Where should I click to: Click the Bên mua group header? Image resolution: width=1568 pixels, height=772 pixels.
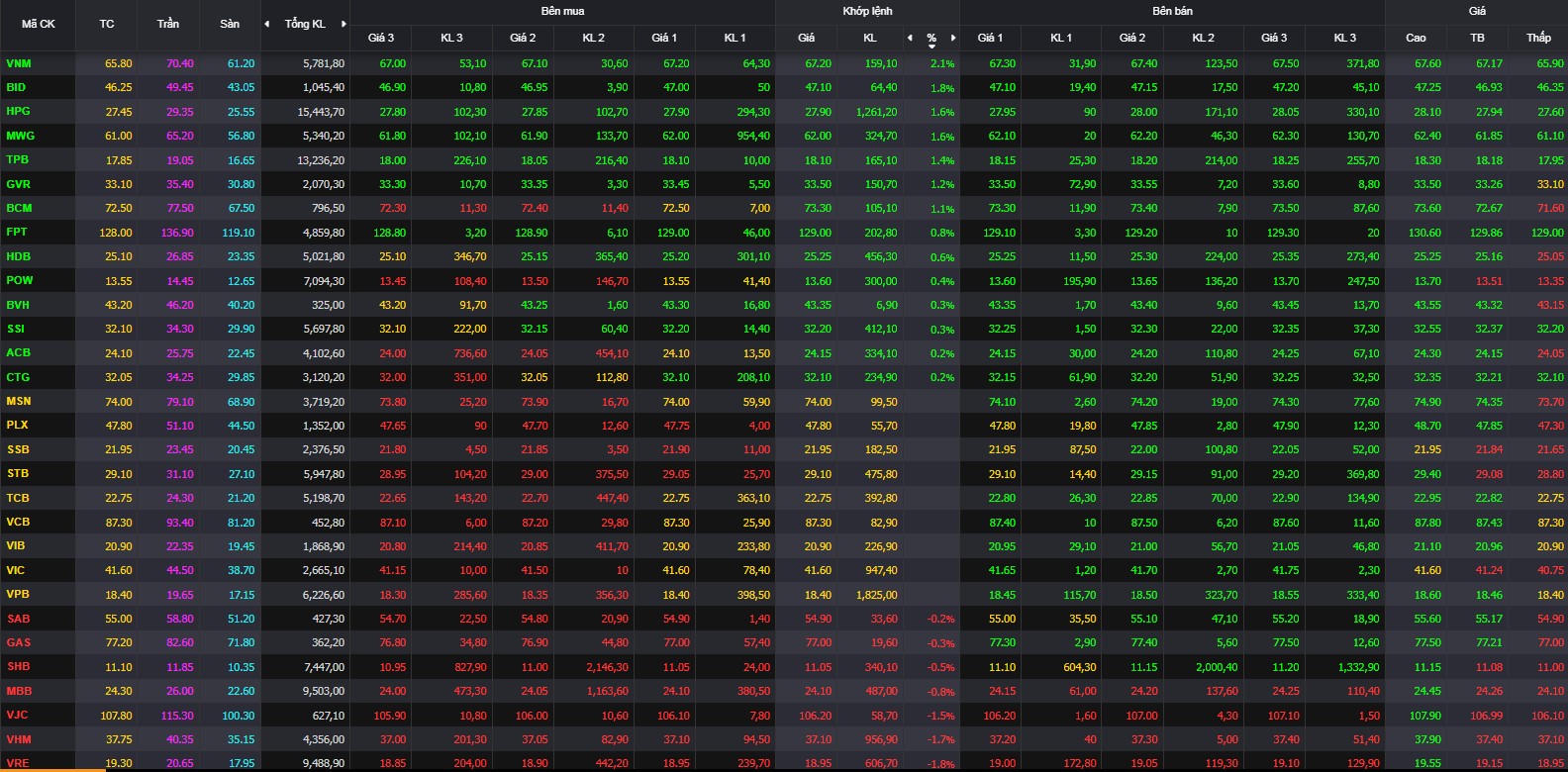(x=562, y=11)
